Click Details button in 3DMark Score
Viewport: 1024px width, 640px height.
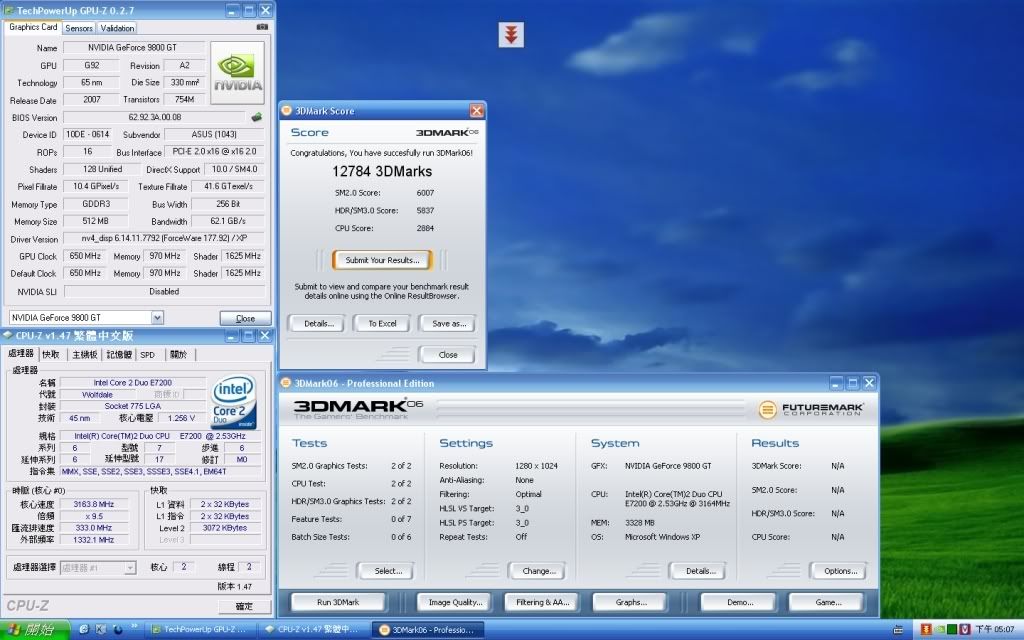tap(319, 323)
